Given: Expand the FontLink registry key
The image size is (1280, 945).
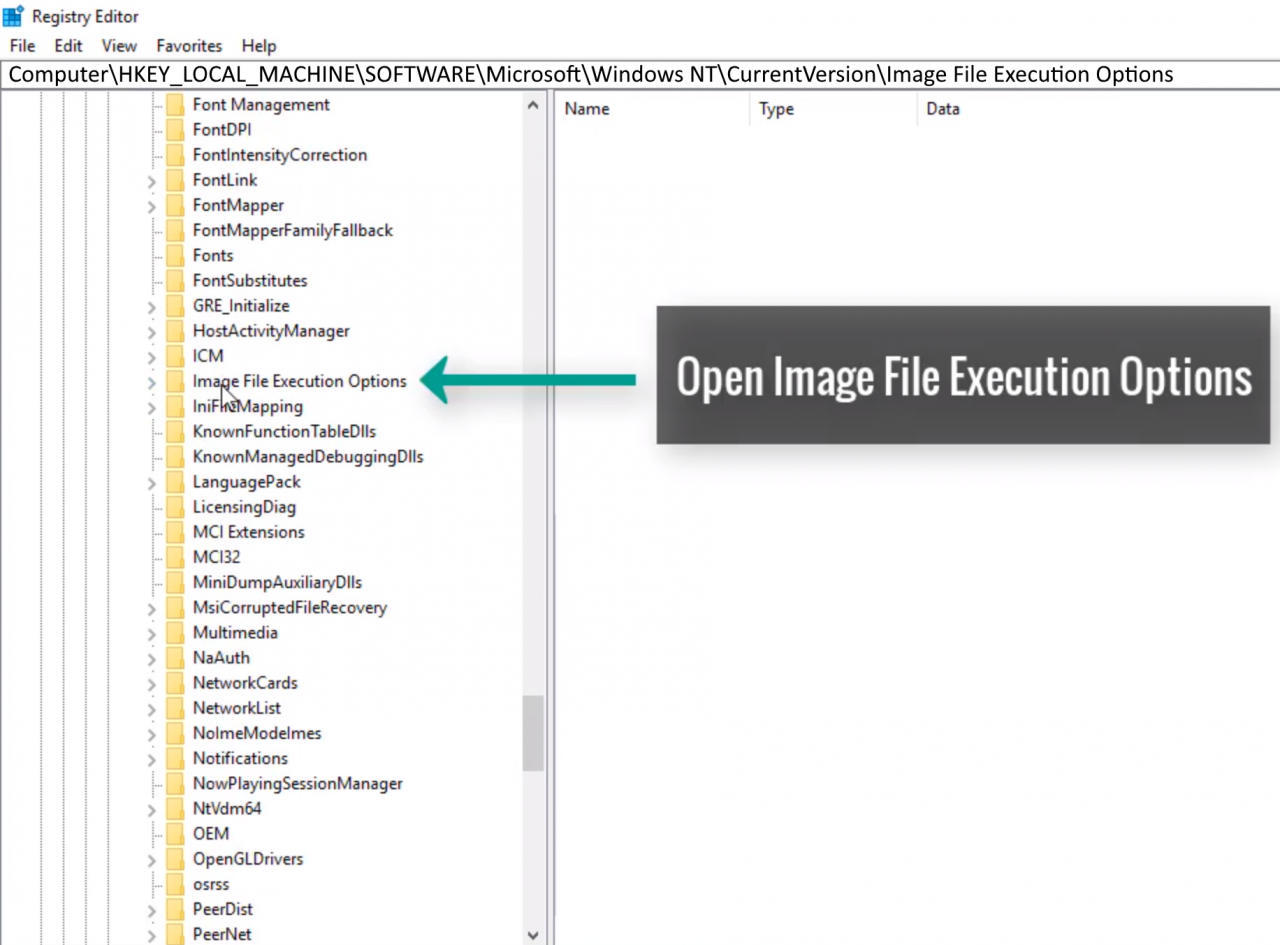Looking at the screenshot, I should click(x=151, y=181).
